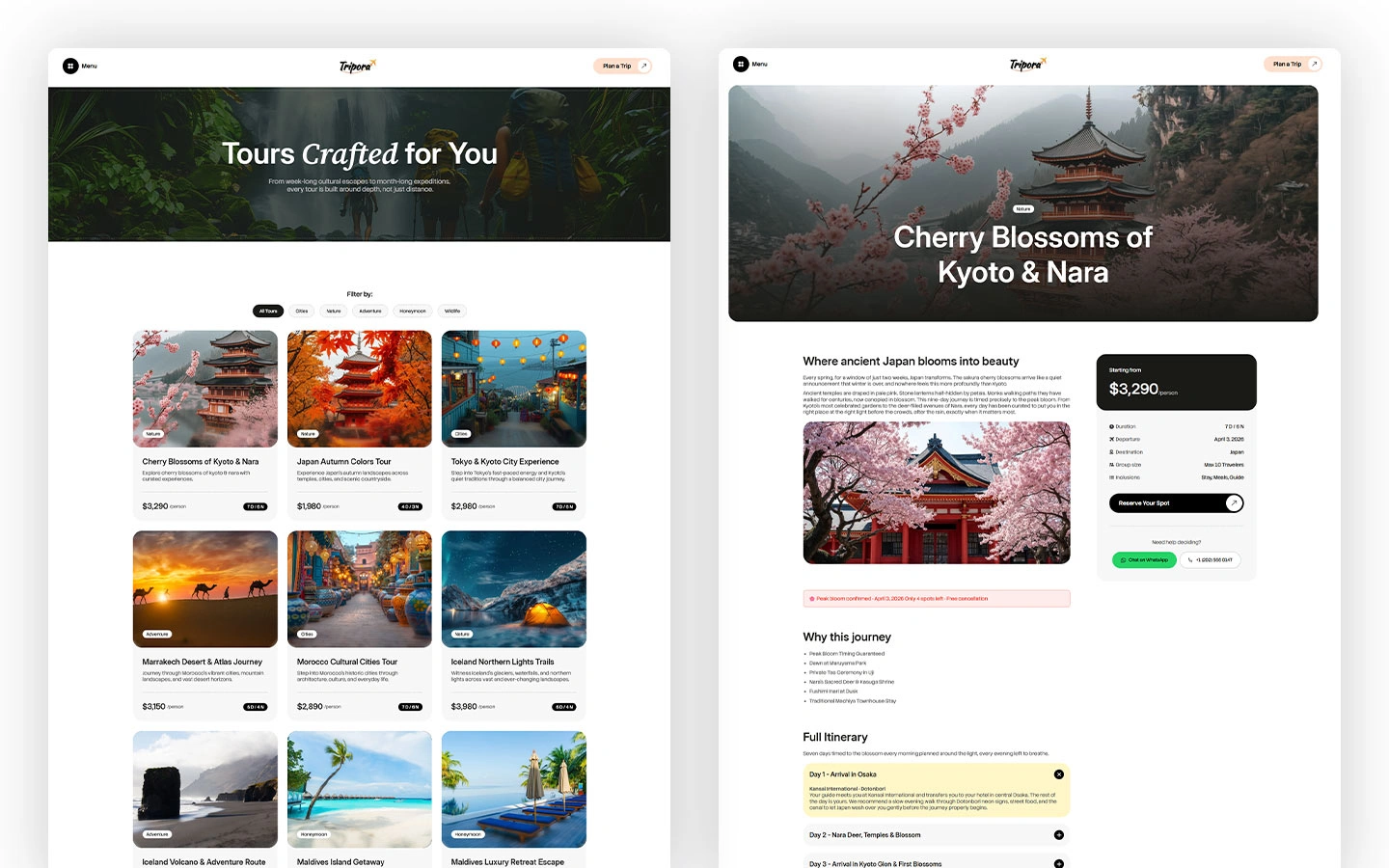Select the All Tours filter
The image size is (1389, 868).
(268, 311)
